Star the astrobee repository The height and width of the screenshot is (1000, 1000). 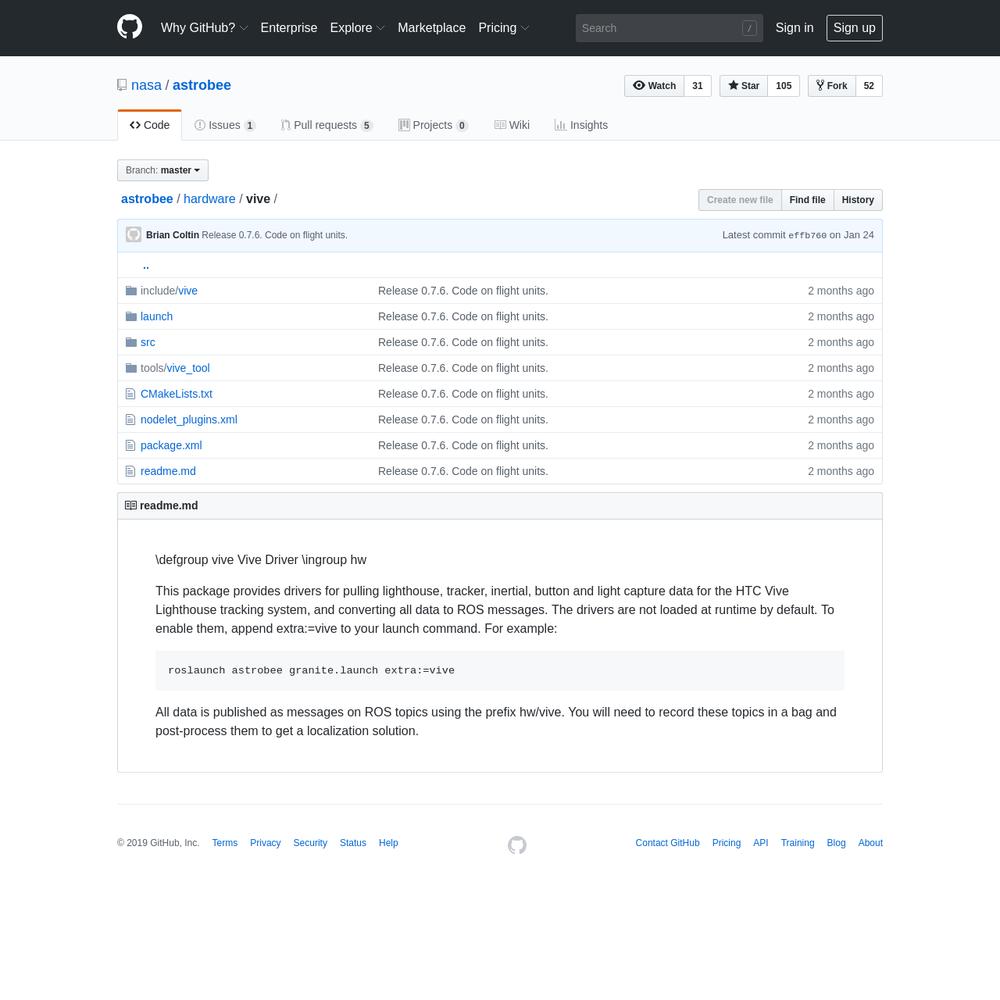(x=744, y=85)
